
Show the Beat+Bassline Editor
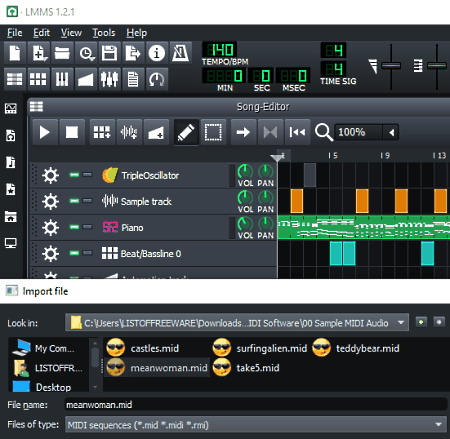point(39,79)
